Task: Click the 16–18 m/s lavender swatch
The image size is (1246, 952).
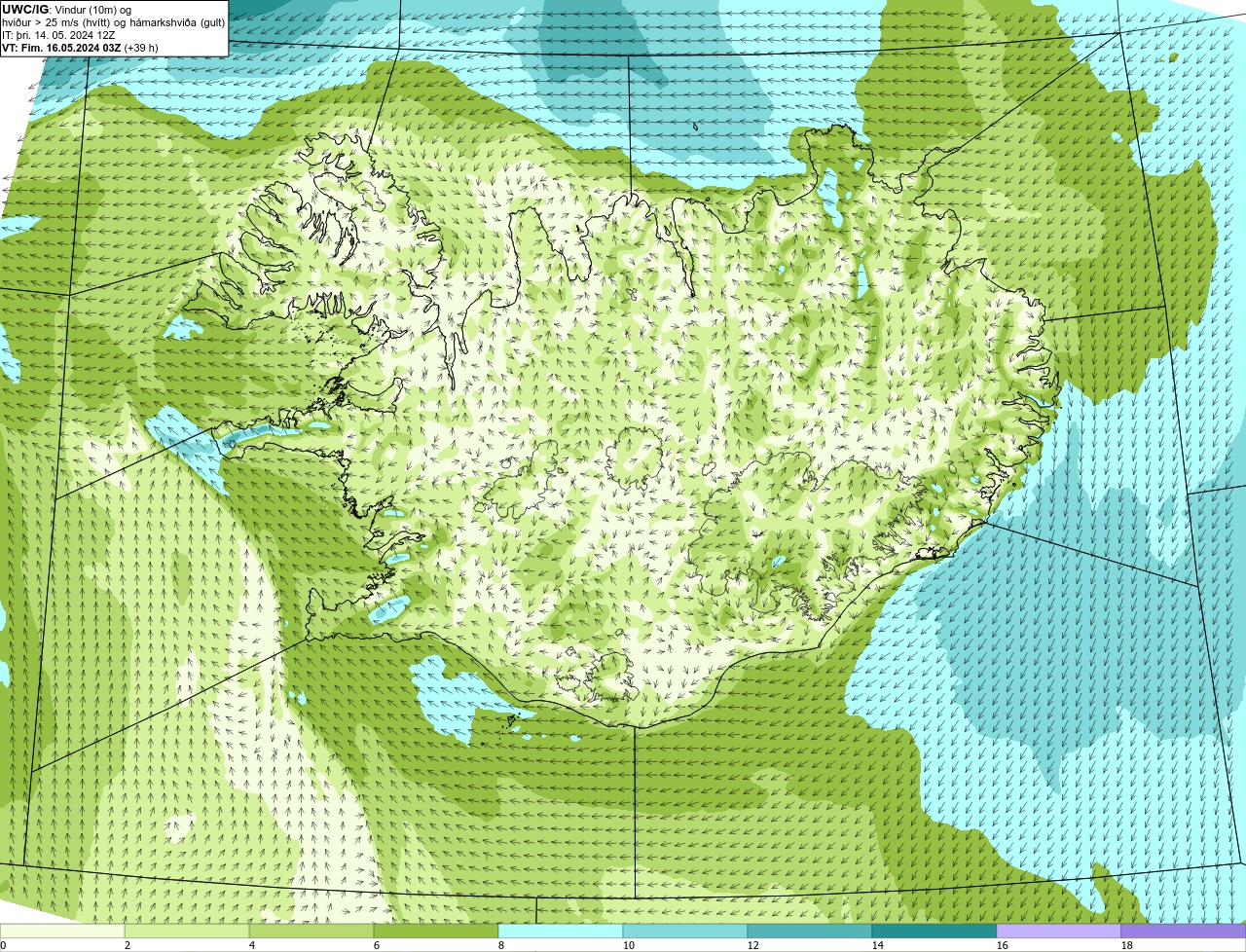Action: pos(1059,931)
